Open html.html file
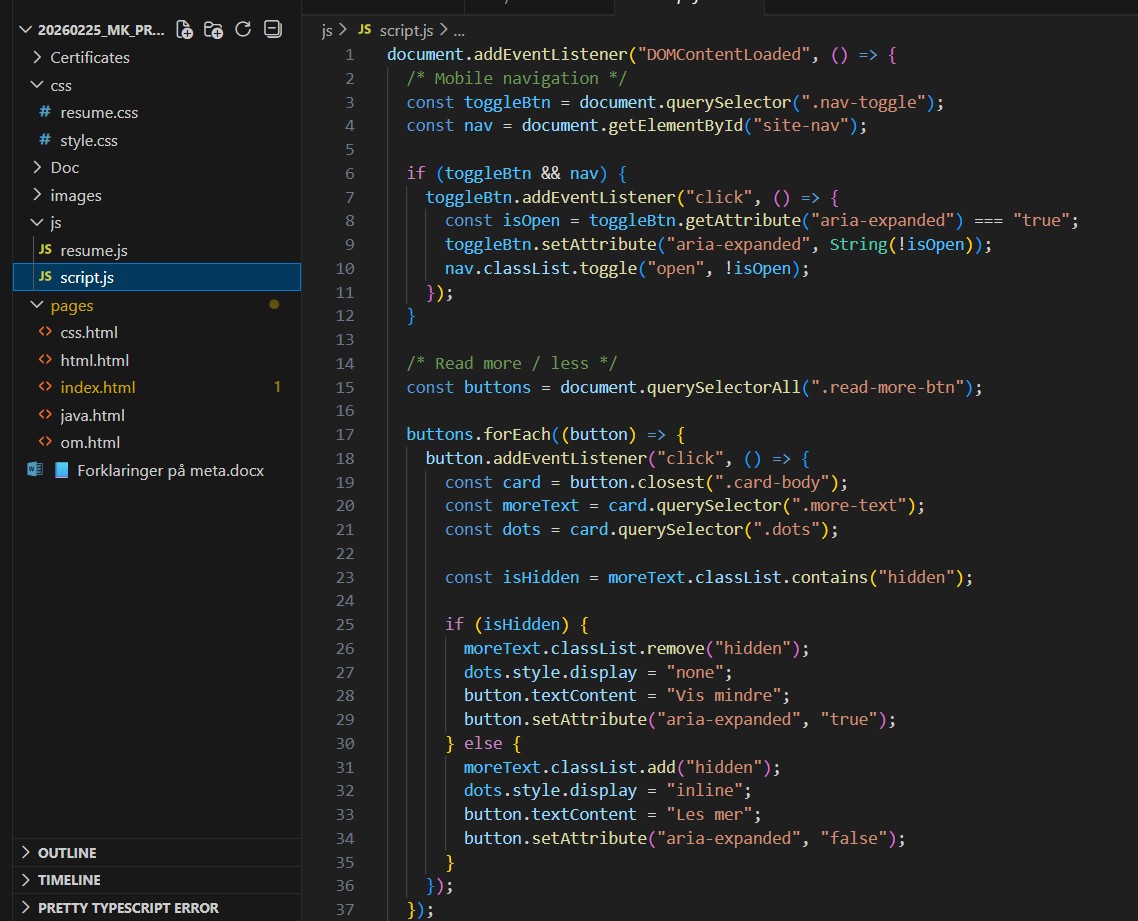Viewport: 1138px width, 921px height. coord(94,360)
